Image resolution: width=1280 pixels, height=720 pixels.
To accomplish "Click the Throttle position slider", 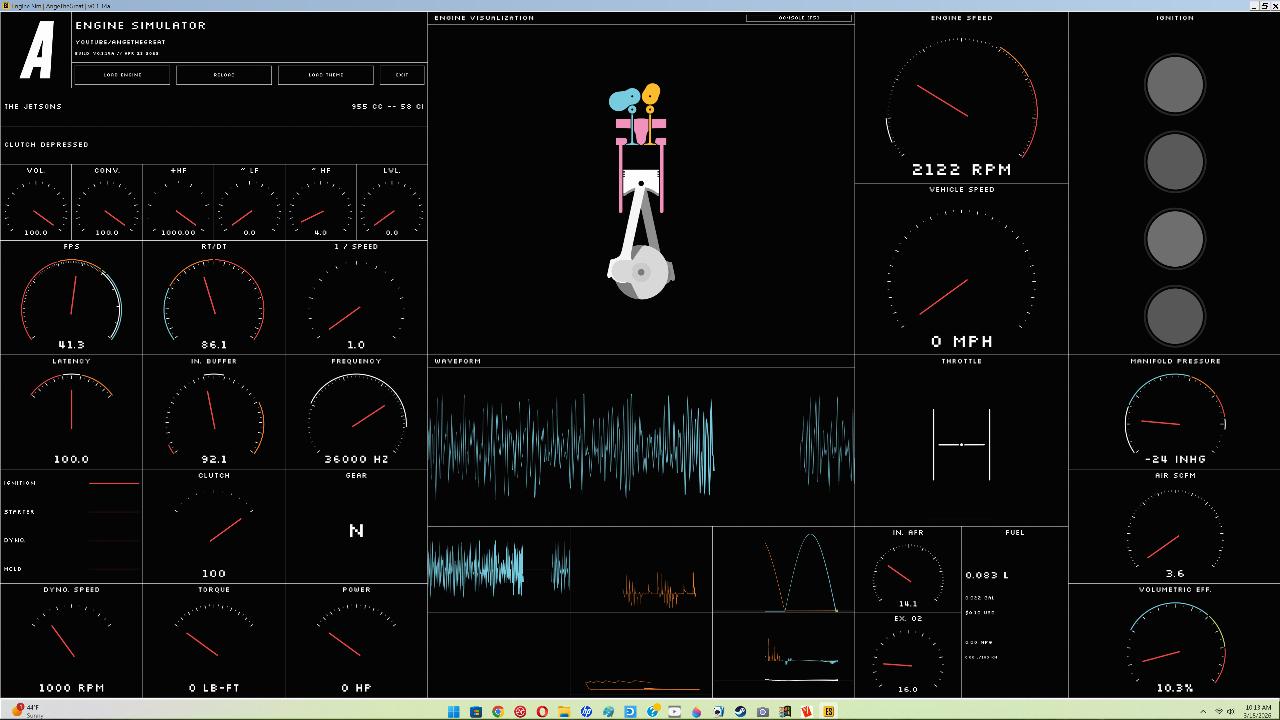I will click(961, 444).
